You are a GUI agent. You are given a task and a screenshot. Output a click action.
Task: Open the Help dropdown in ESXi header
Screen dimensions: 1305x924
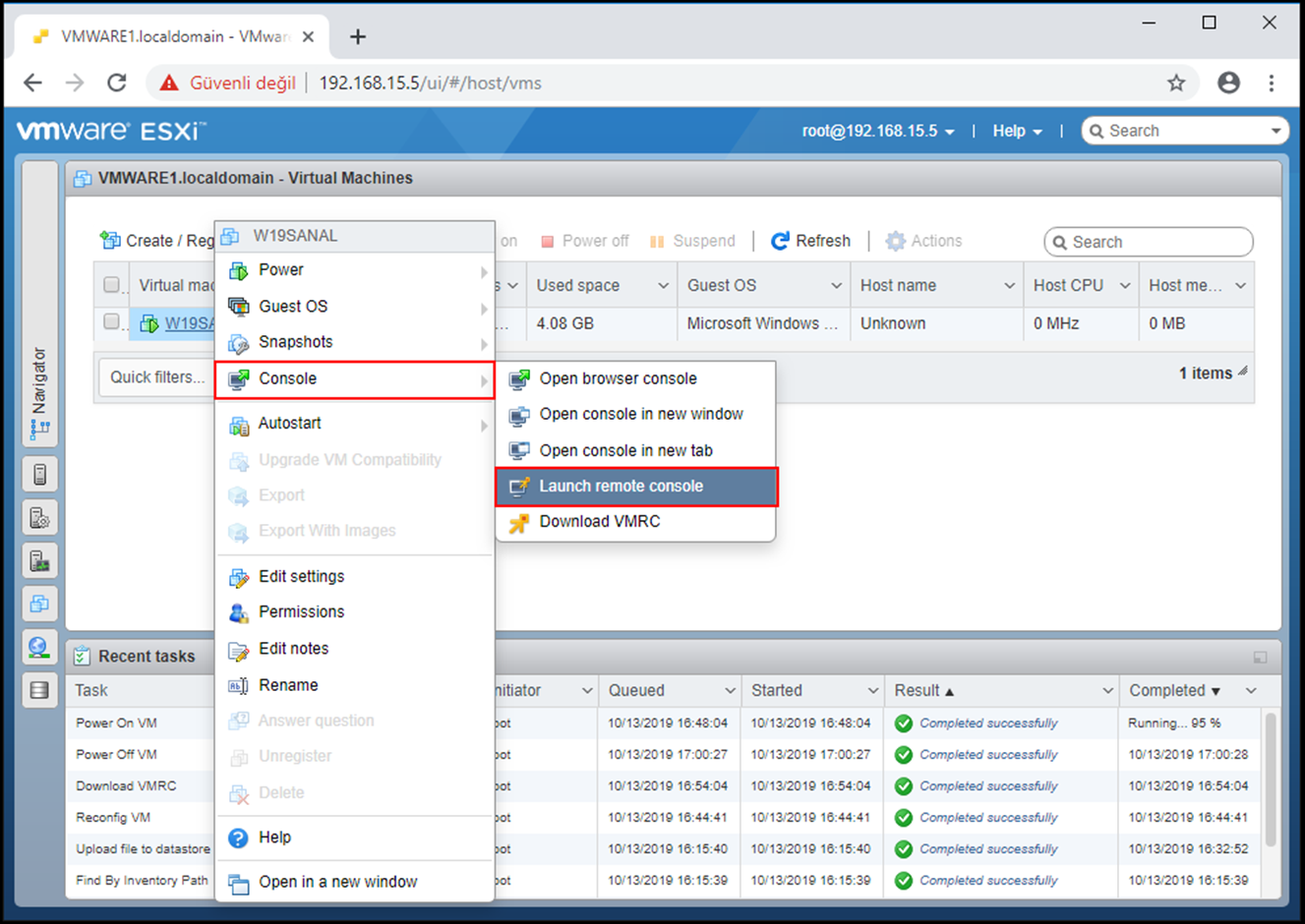pos(1017,131)
